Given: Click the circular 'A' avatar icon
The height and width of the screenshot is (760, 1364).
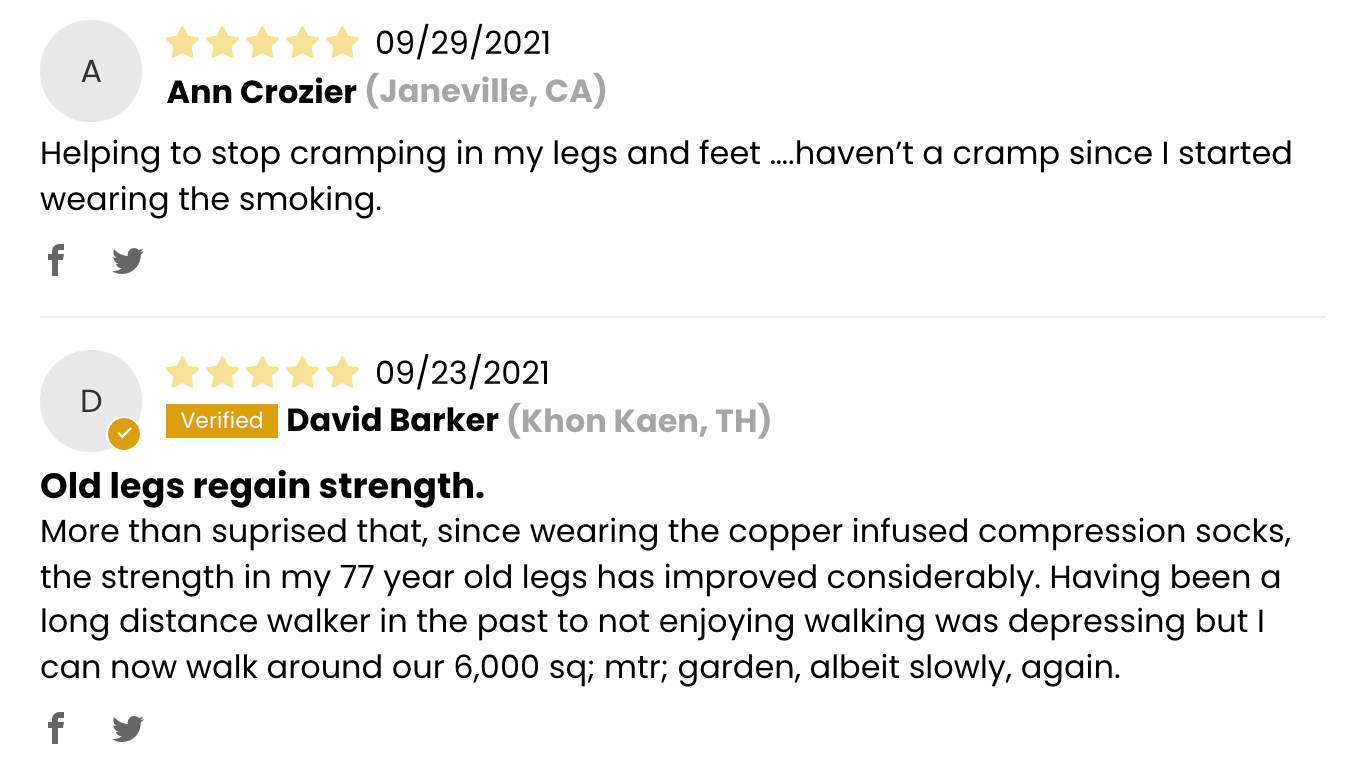Looking at the screenshot, I should coord(91,72).
